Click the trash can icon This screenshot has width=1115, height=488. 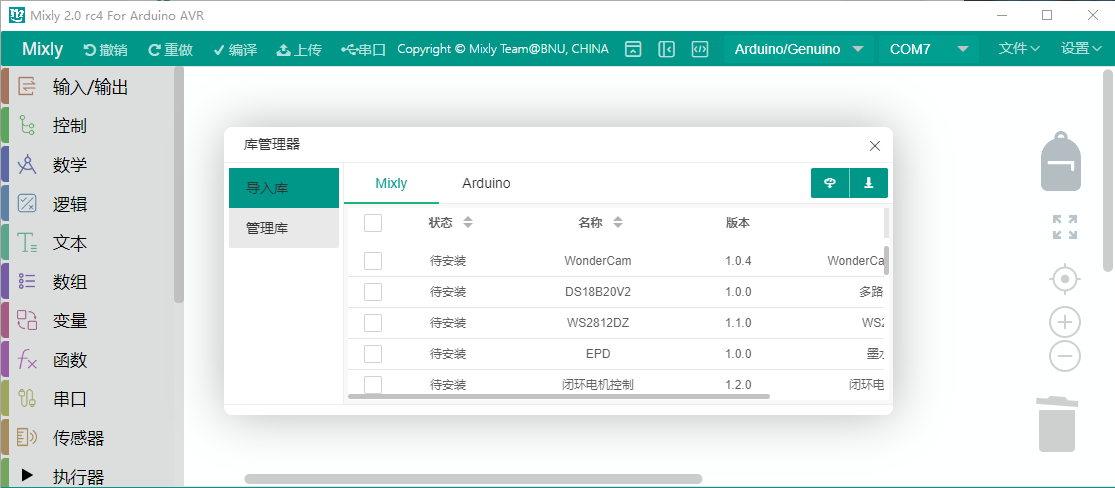point(1057,424)
